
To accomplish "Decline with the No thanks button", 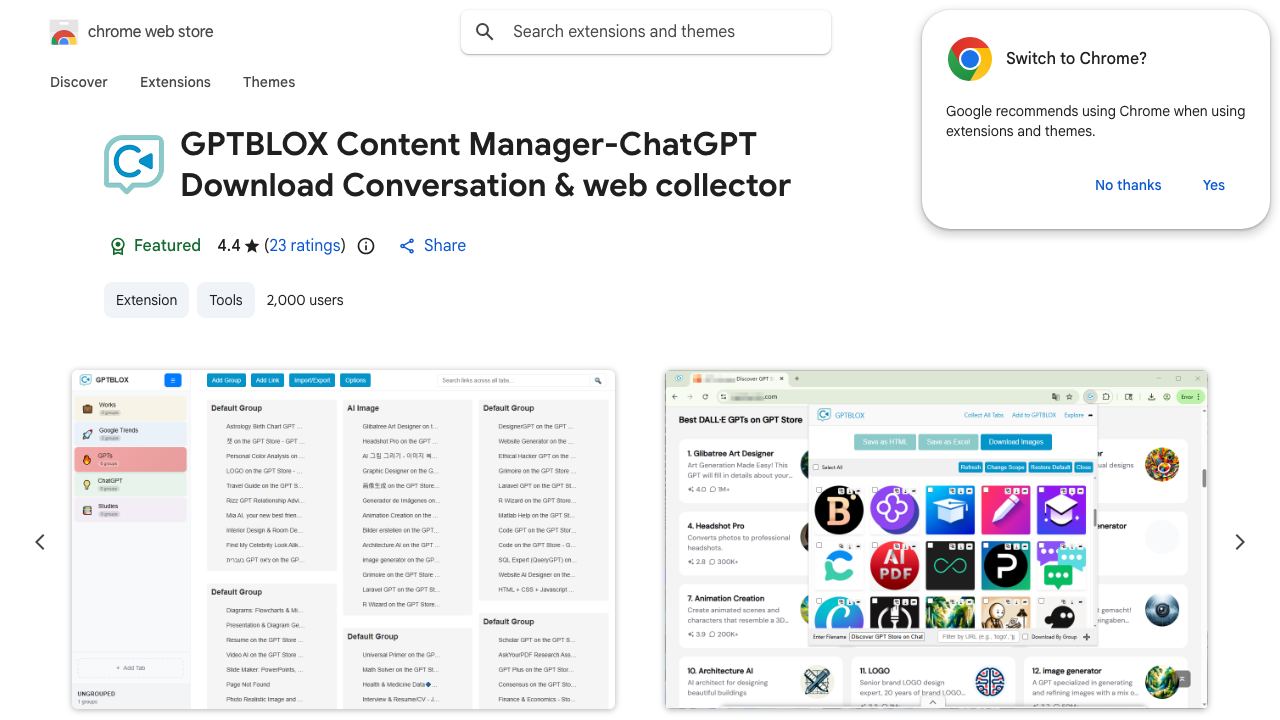I will [x=1128, y=185].
